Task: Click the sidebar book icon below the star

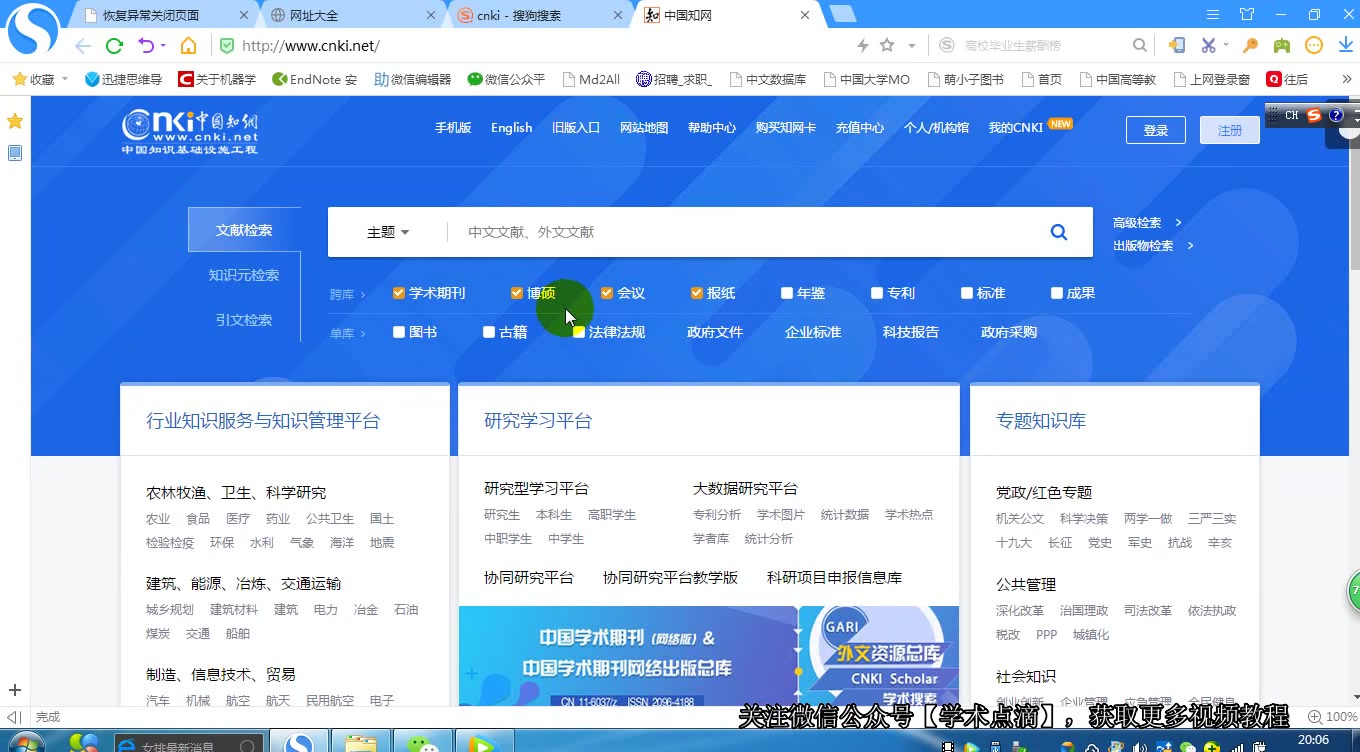Action: coord(15,153)
